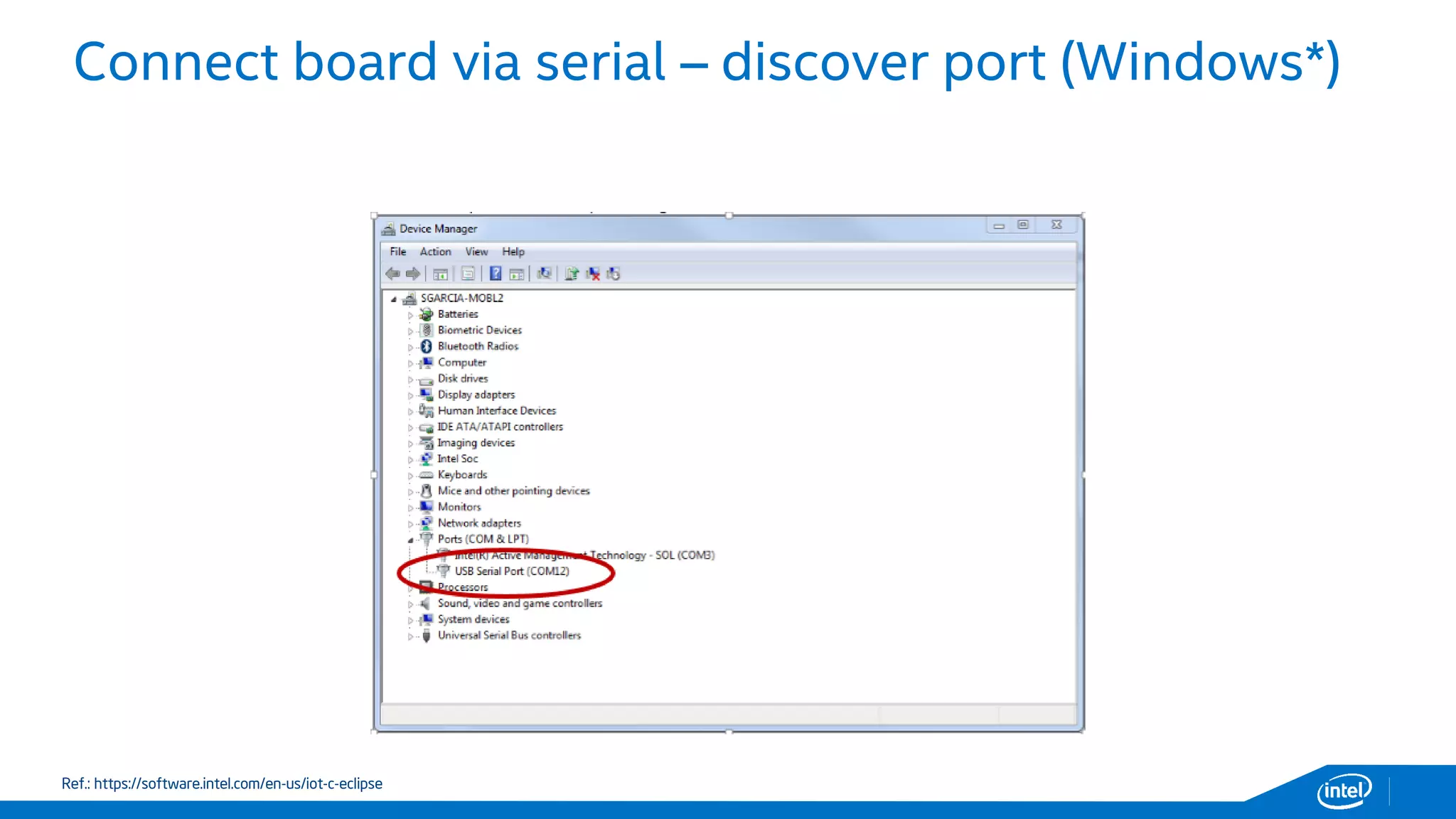The height and width of the screenshot is (819, 1456).
Task: Select Mice and other pointing devices label
Action: [x=514, y=491]
